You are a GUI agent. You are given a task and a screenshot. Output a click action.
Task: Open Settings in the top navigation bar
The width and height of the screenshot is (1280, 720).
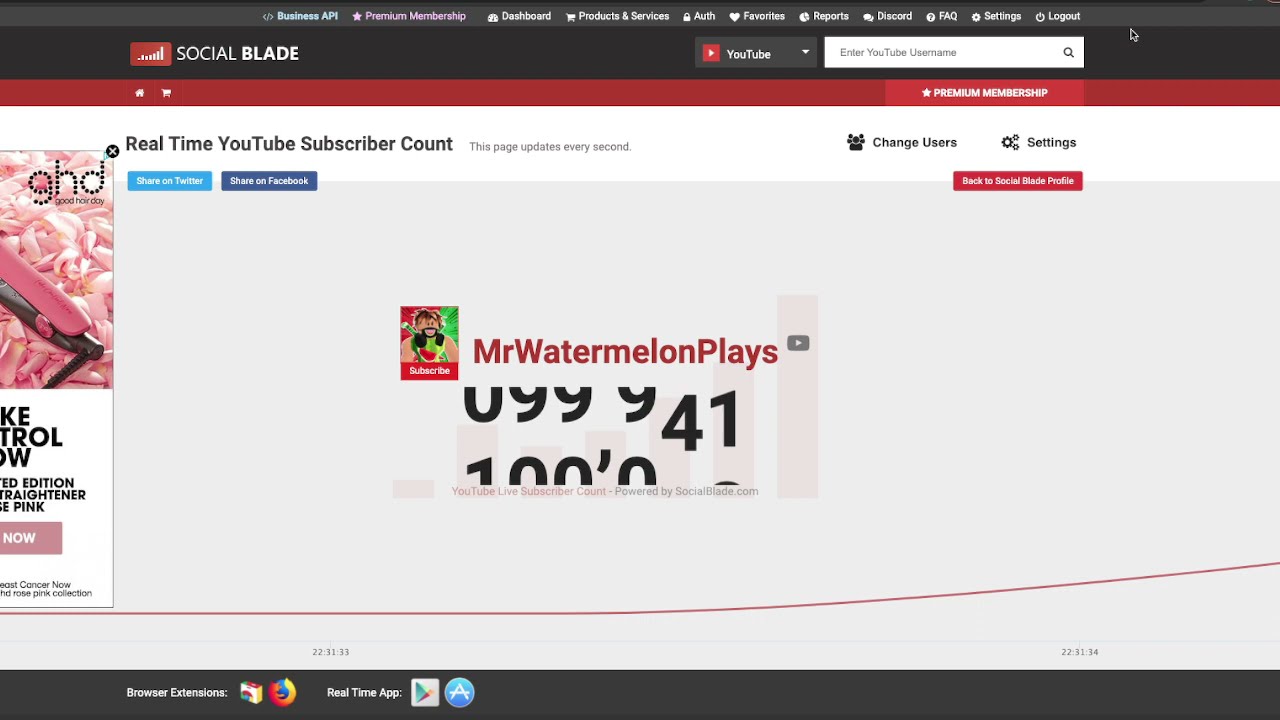pos(996,16)
